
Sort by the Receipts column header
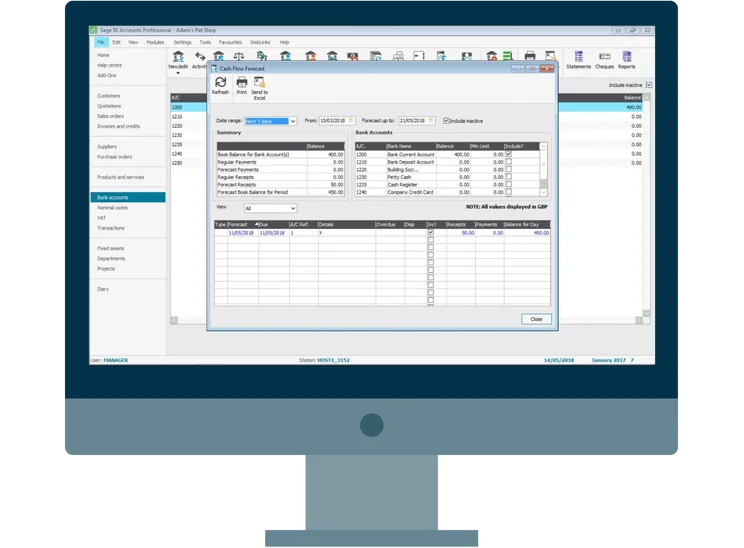point(460,224)
